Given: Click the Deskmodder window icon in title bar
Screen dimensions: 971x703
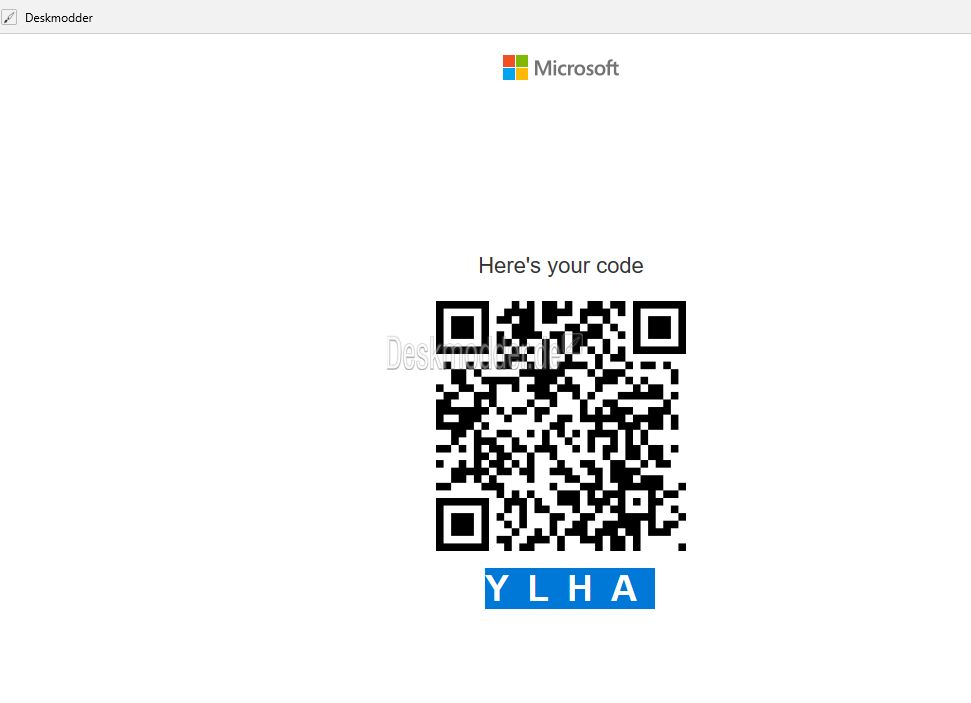Looking at the screenshot, I should pyautogui.click(x=9, y=17).
